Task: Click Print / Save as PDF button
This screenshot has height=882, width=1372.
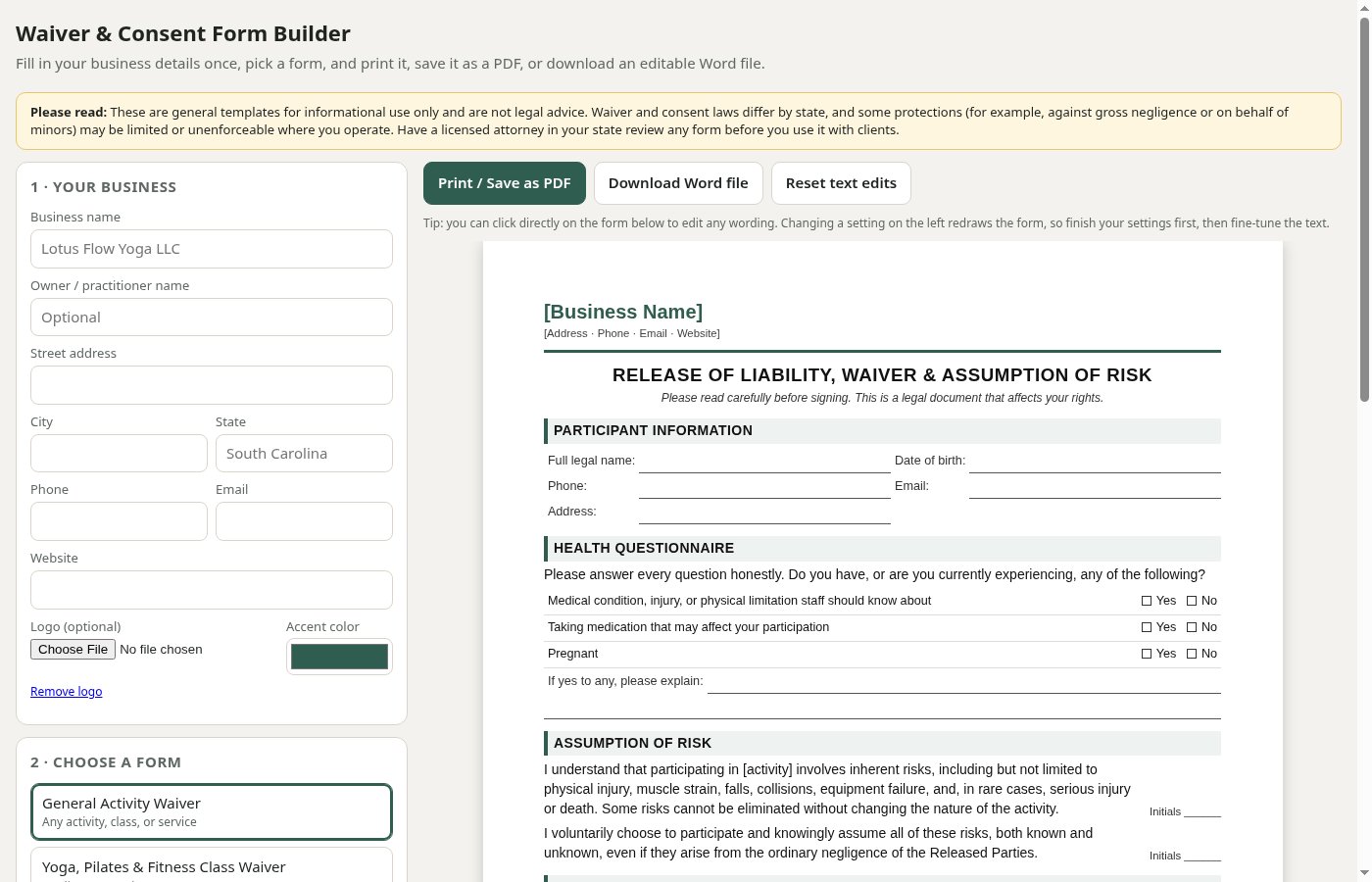Action: point(505,183)
